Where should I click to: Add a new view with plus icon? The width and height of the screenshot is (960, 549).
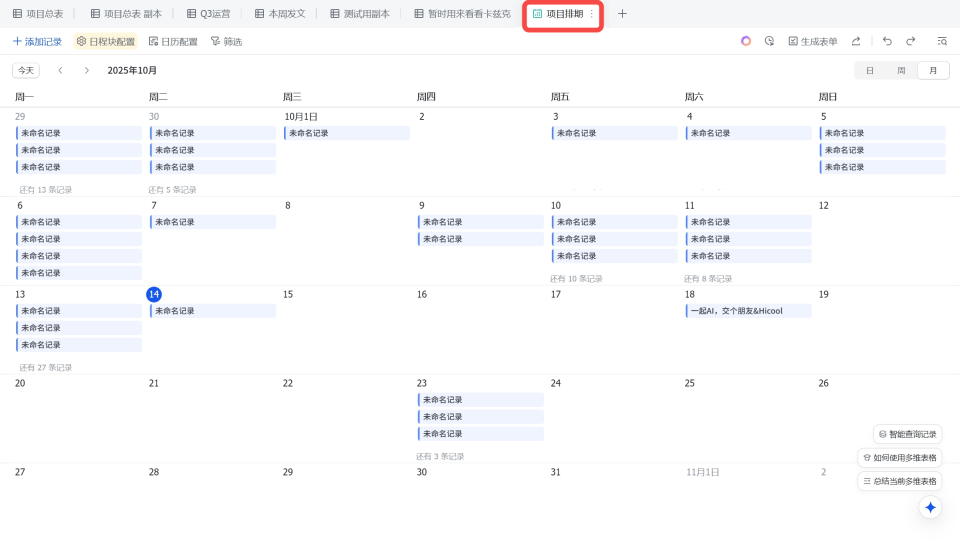pos(622,14)
